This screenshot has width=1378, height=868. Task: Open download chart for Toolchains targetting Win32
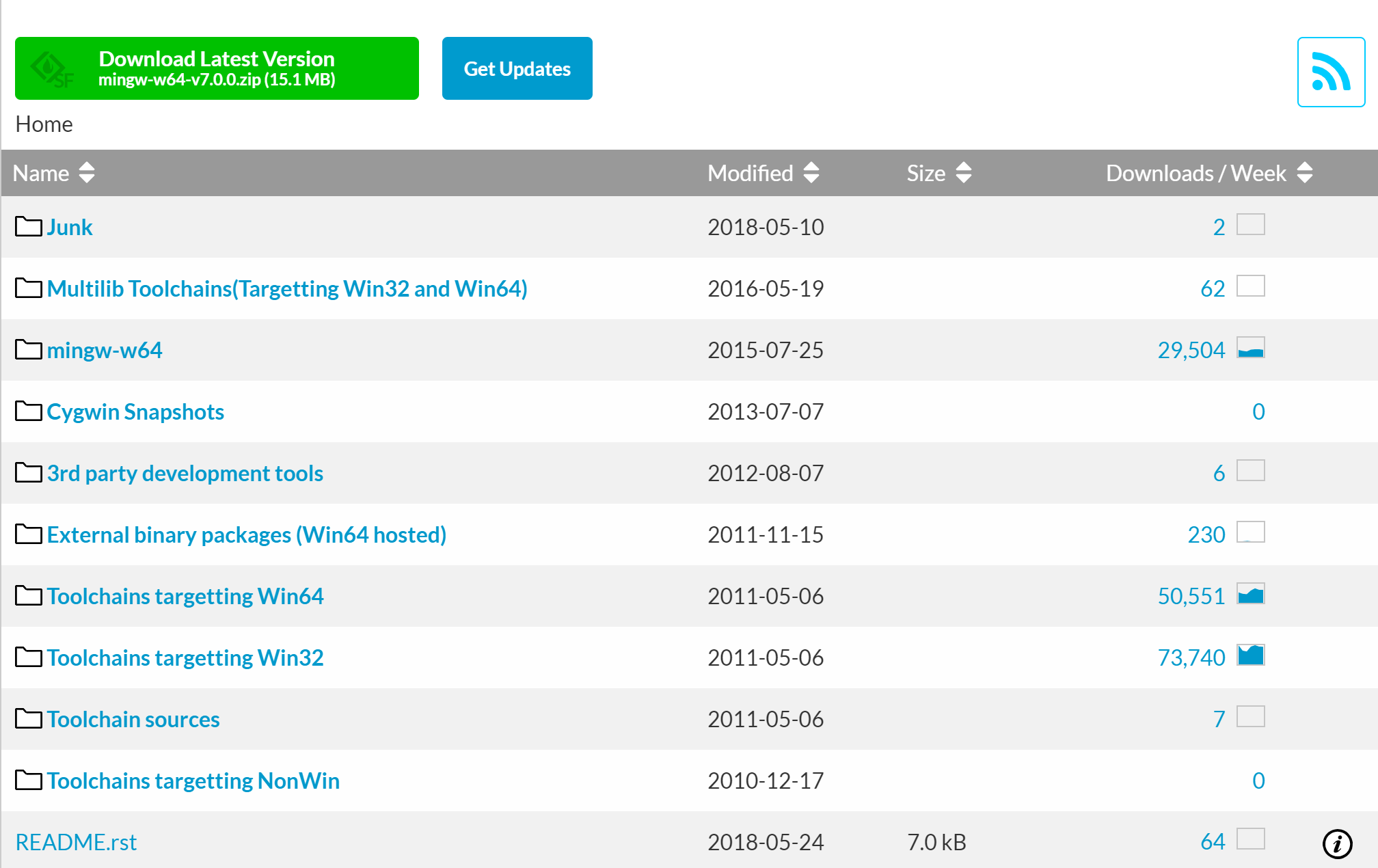(x=1251, y=655)
